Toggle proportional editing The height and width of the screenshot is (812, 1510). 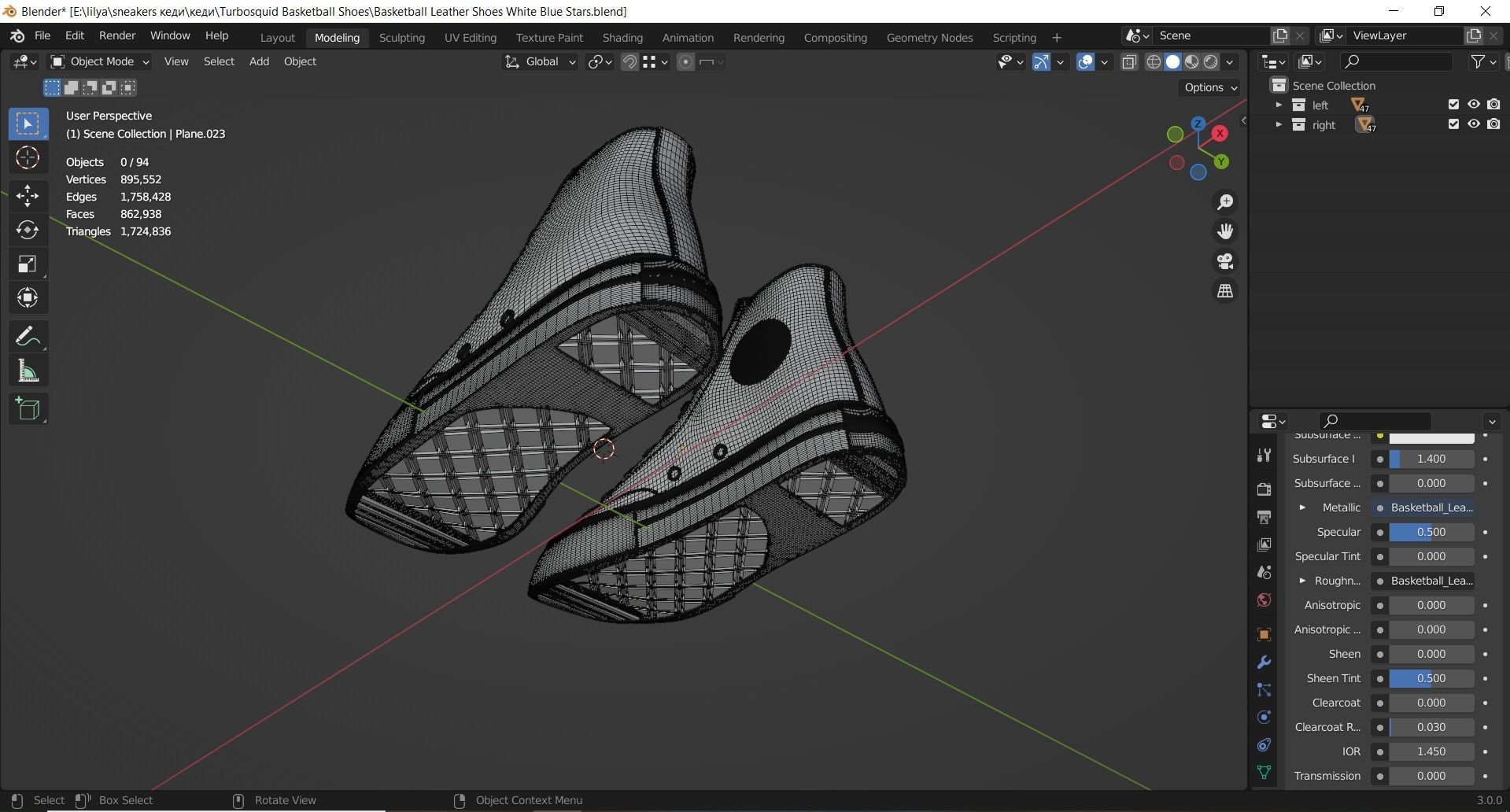685,62
